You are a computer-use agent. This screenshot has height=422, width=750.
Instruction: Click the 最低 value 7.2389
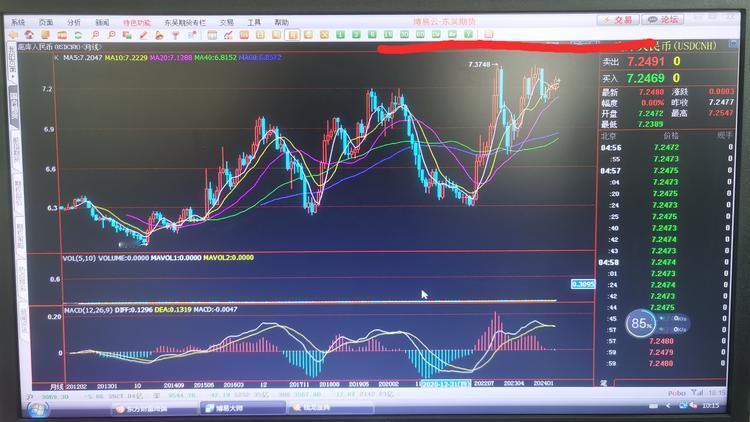coord(651,124)
